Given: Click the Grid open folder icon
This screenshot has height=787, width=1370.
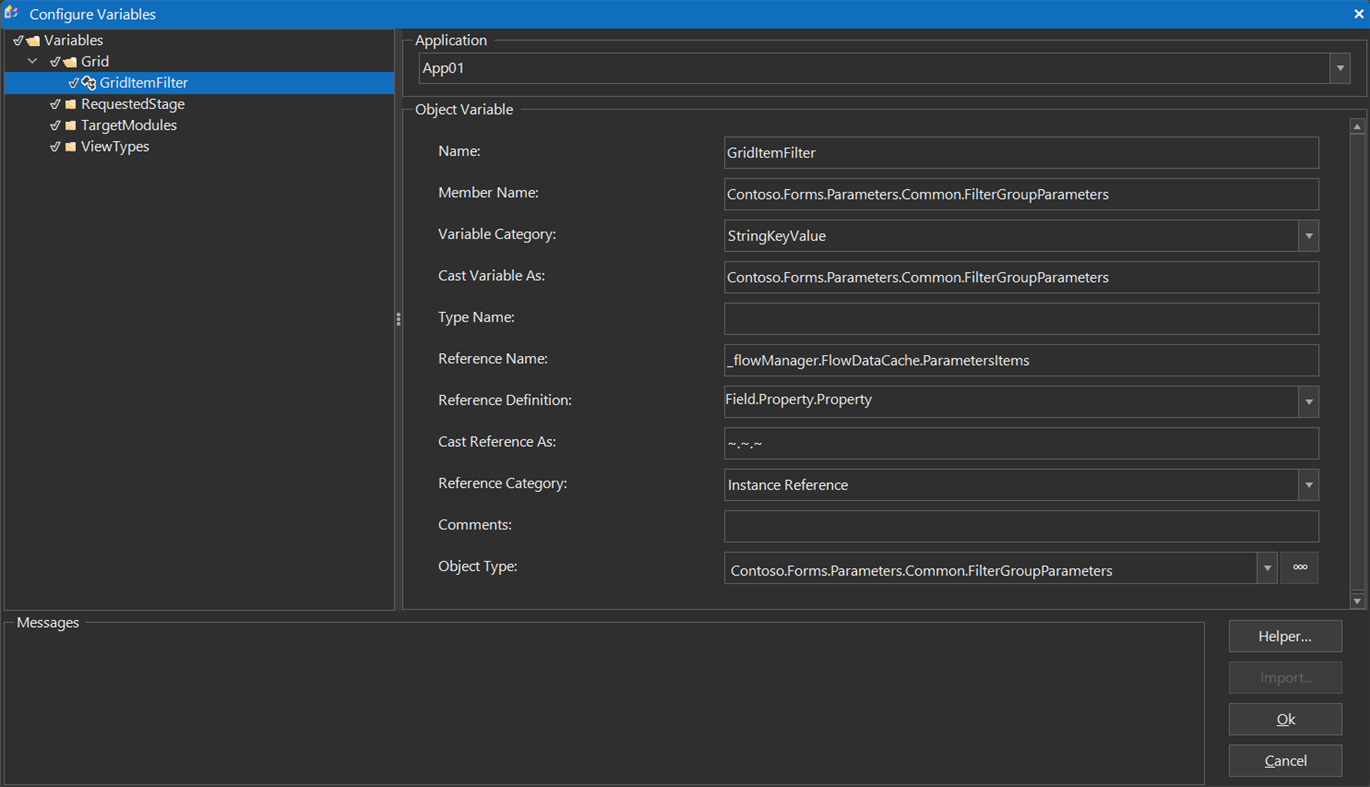Looking at the screenshot, I should [70, 62].
